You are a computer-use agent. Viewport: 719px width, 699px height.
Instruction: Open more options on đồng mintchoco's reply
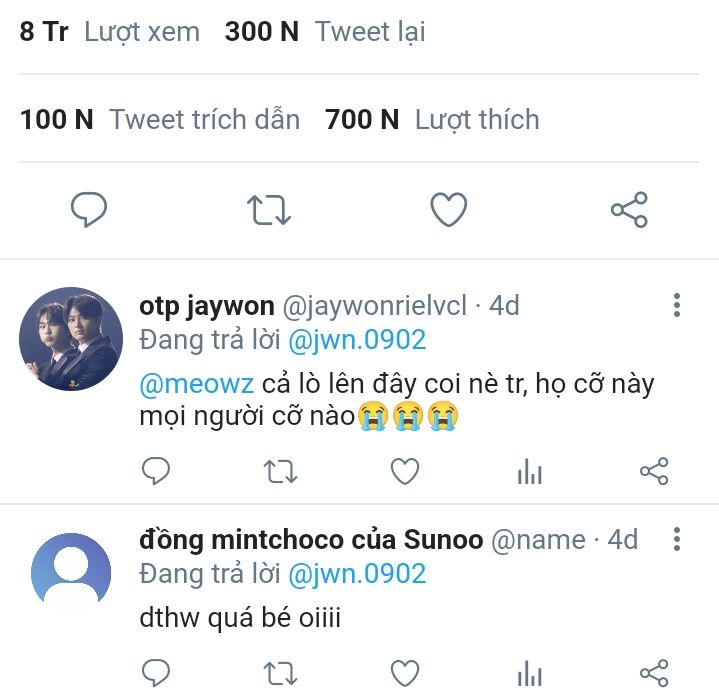[x=677, y=540]
